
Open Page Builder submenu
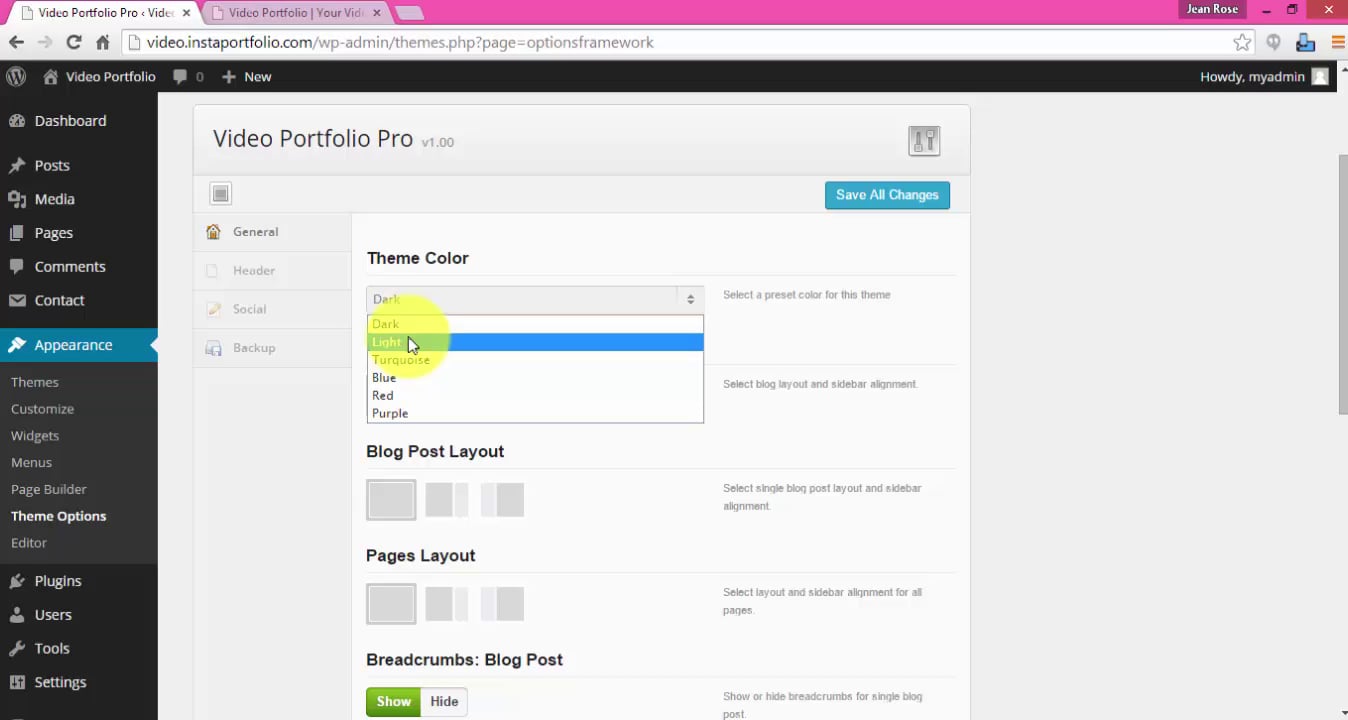[49, 489]
